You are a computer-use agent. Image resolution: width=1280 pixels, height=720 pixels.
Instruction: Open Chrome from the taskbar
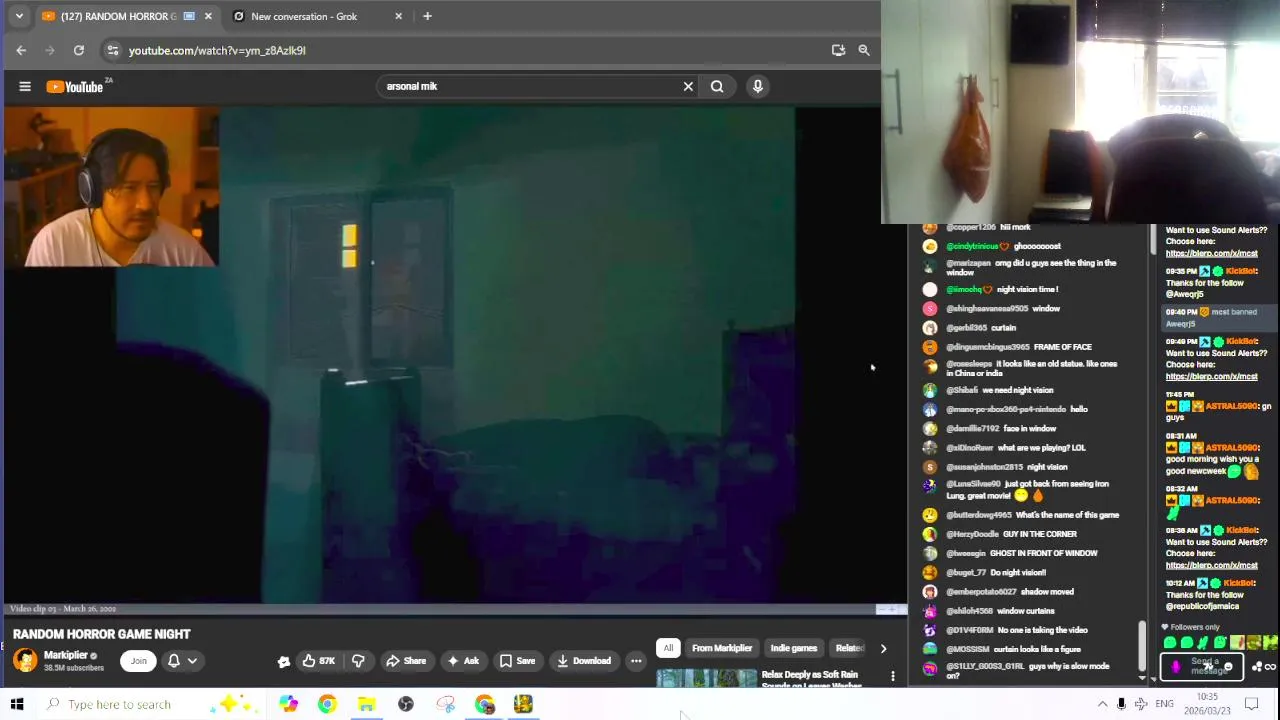[327, 704]
